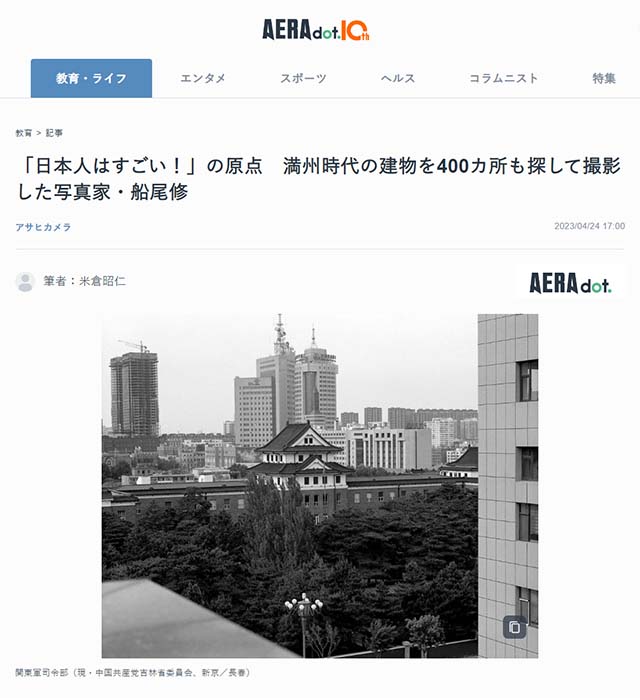Click the photo caption 関東軍司令部

pos(133,672)
